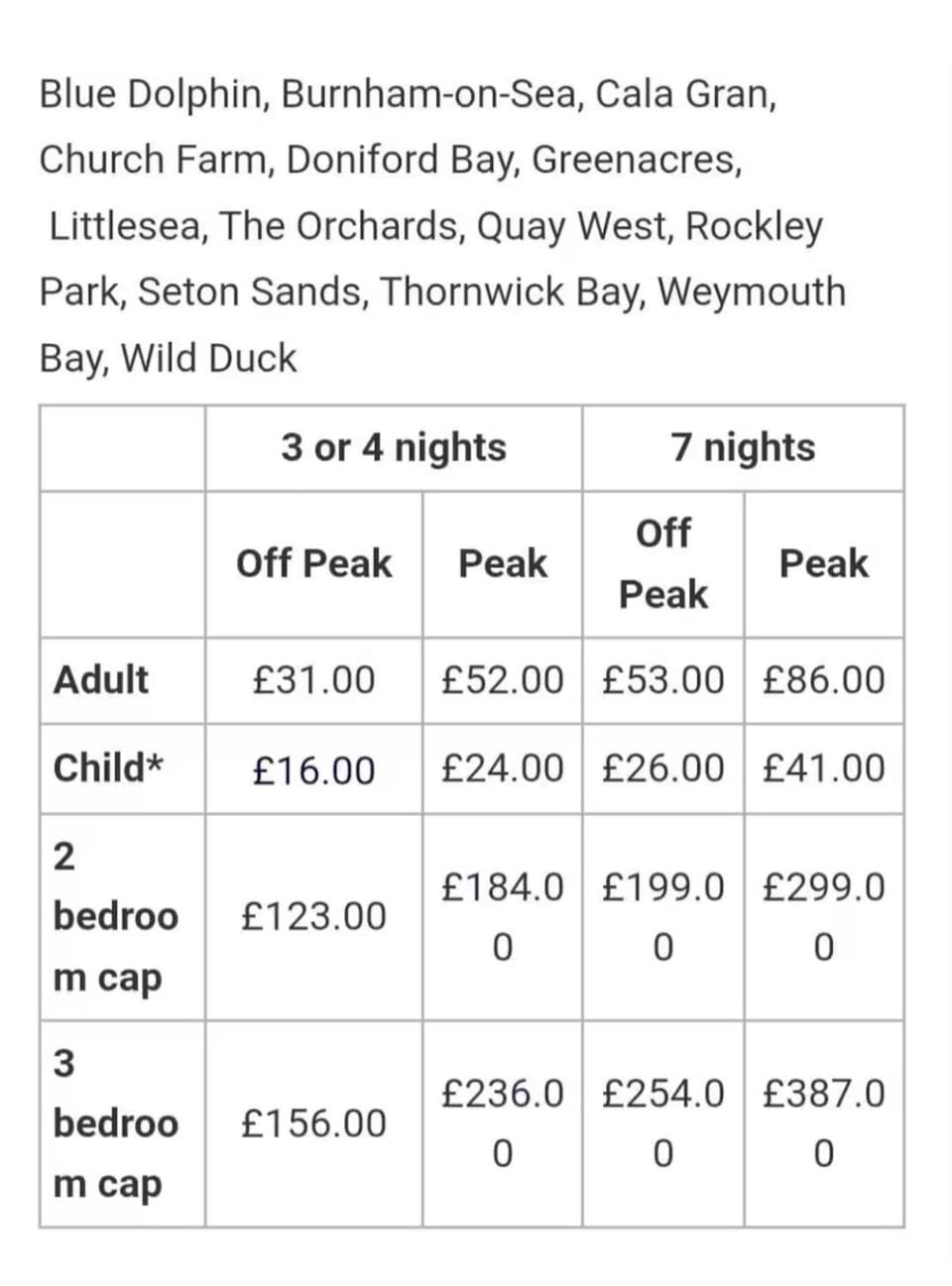Image resolution: width=952 pixels, height=1286 pixels.
Task: Click the £156.00 three-bedroom cap price
Action: click(x=313, y=1123)
